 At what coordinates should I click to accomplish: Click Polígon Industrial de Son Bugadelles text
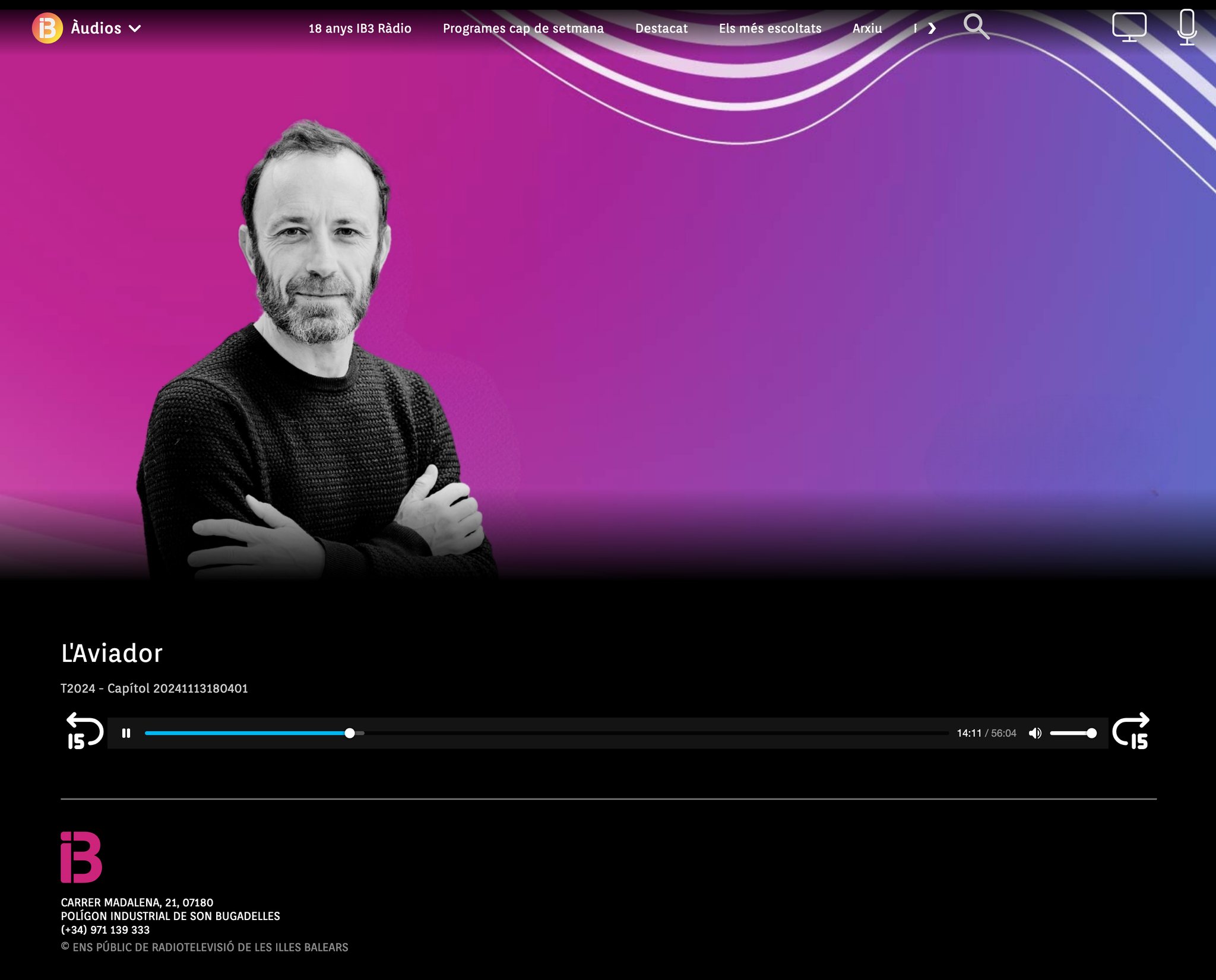click(170, 916)
